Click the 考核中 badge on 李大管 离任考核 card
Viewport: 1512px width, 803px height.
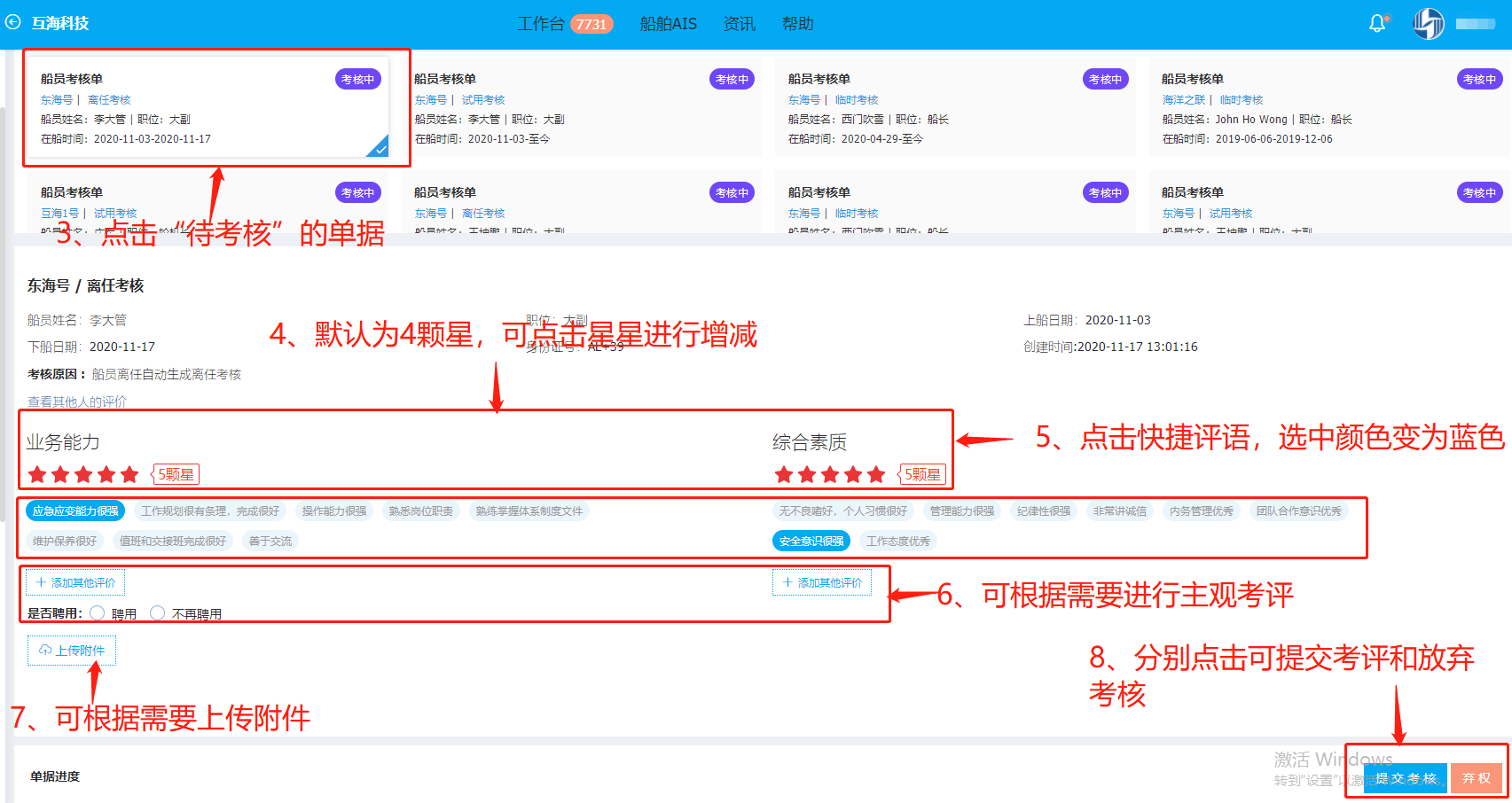tap(357, 79)
